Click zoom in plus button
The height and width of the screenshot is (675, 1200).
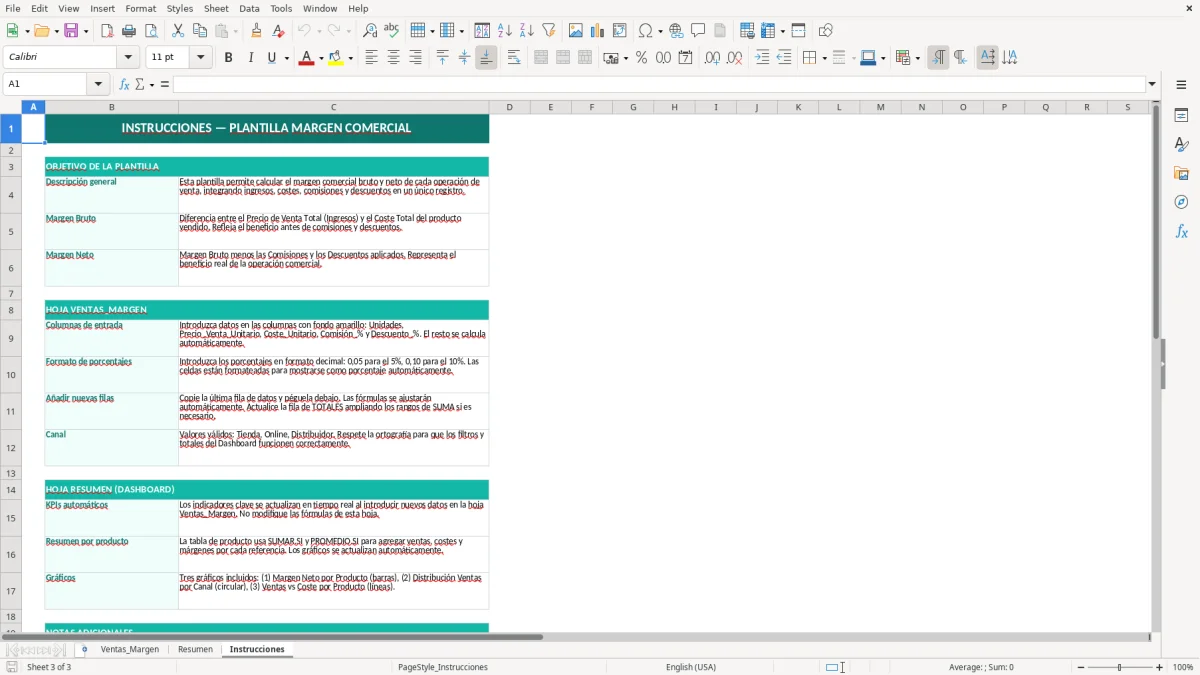tap(1160, 667)
